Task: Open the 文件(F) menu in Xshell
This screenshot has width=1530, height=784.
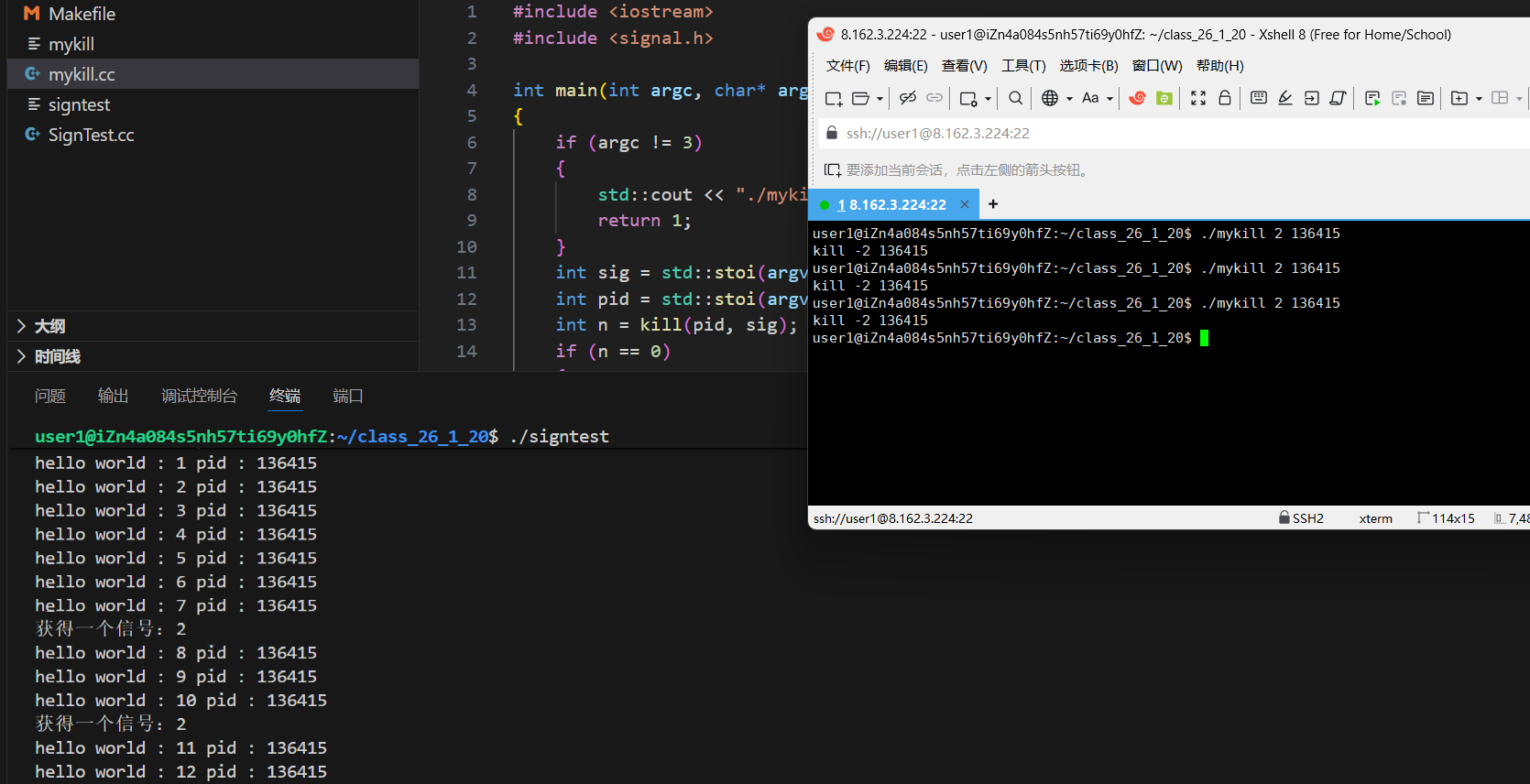Action: tap(847, 66)
